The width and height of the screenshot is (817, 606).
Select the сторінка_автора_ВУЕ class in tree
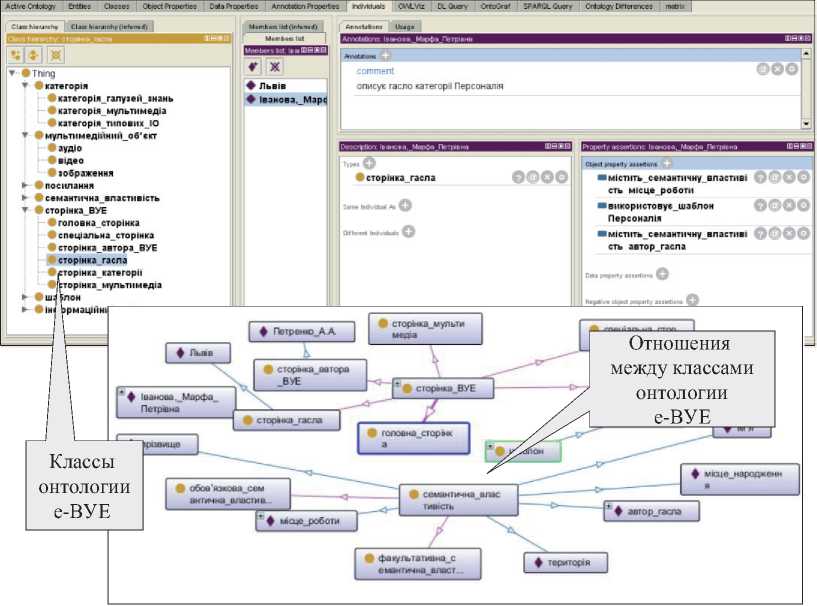pyautogui.click(x=107, y=248)
